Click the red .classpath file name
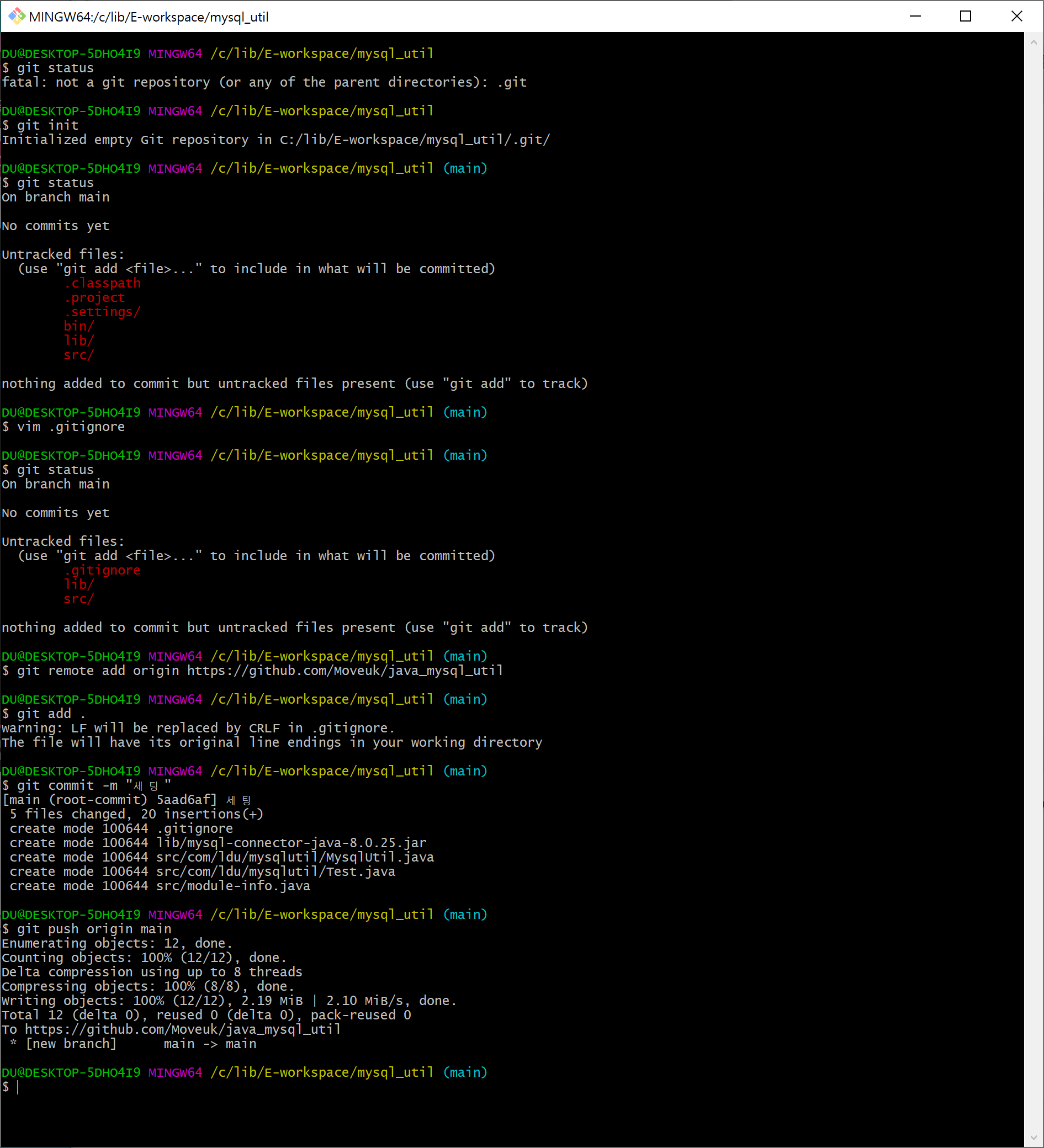Image resolution: width=1044 pixels, height=1148 pixels. [x=103, y=283]
